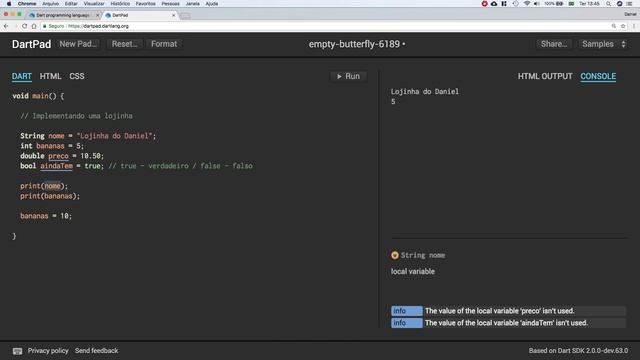Viewport: 640px width, 360px height.
Task: Click the browser back arrow
Action: pyautogui.click(x=6, y=26)
